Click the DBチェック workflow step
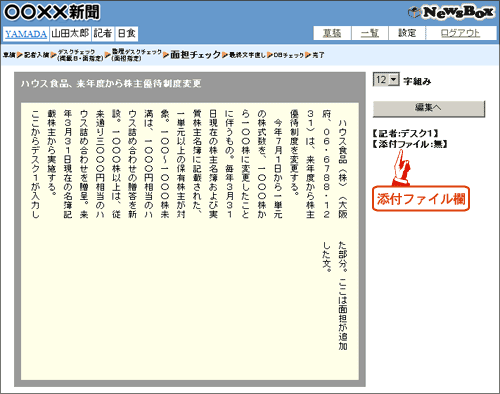Screen dimensions: 500x394 click(289, 55)
